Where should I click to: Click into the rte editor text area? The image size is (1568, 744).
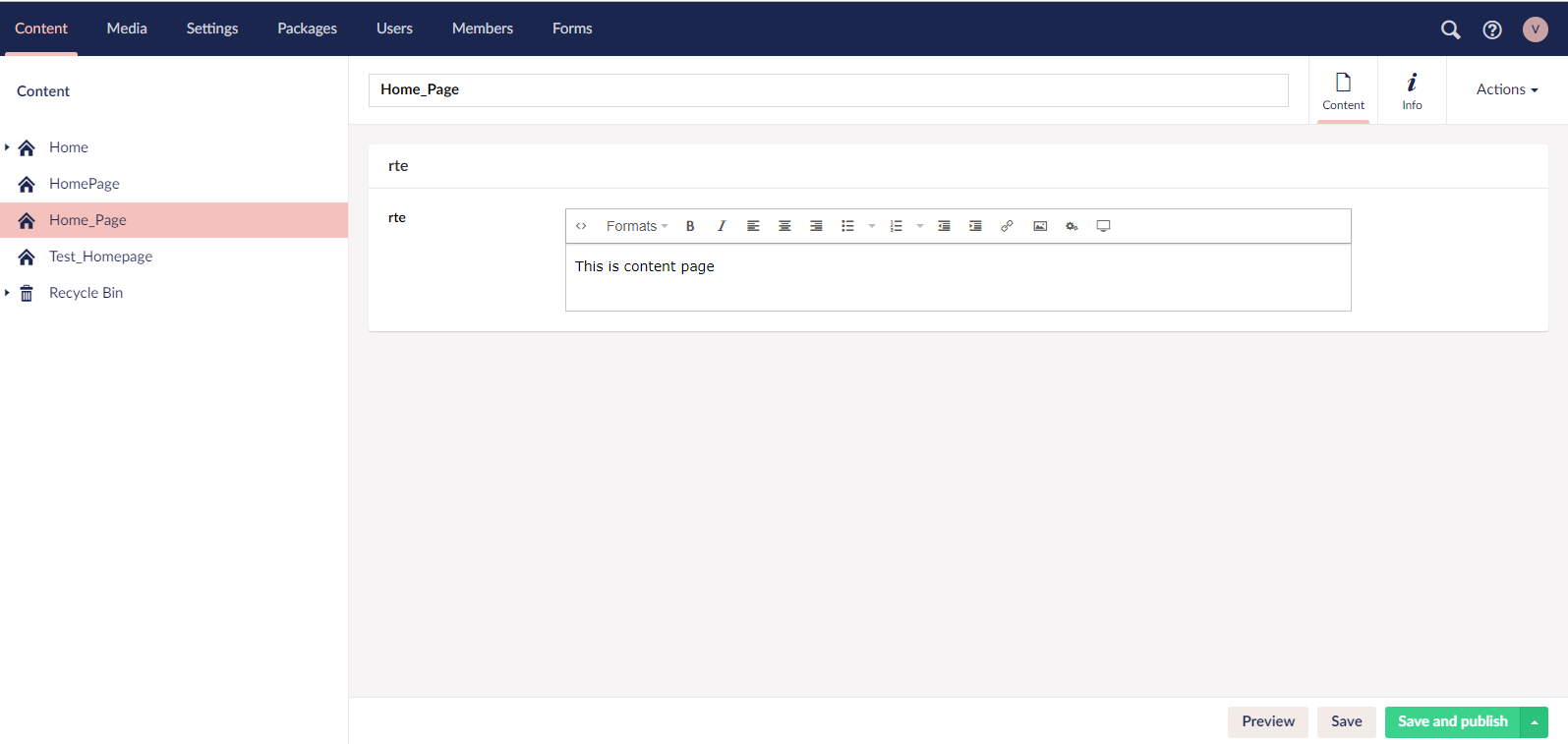pyautogui.click(x=958, y=277)
